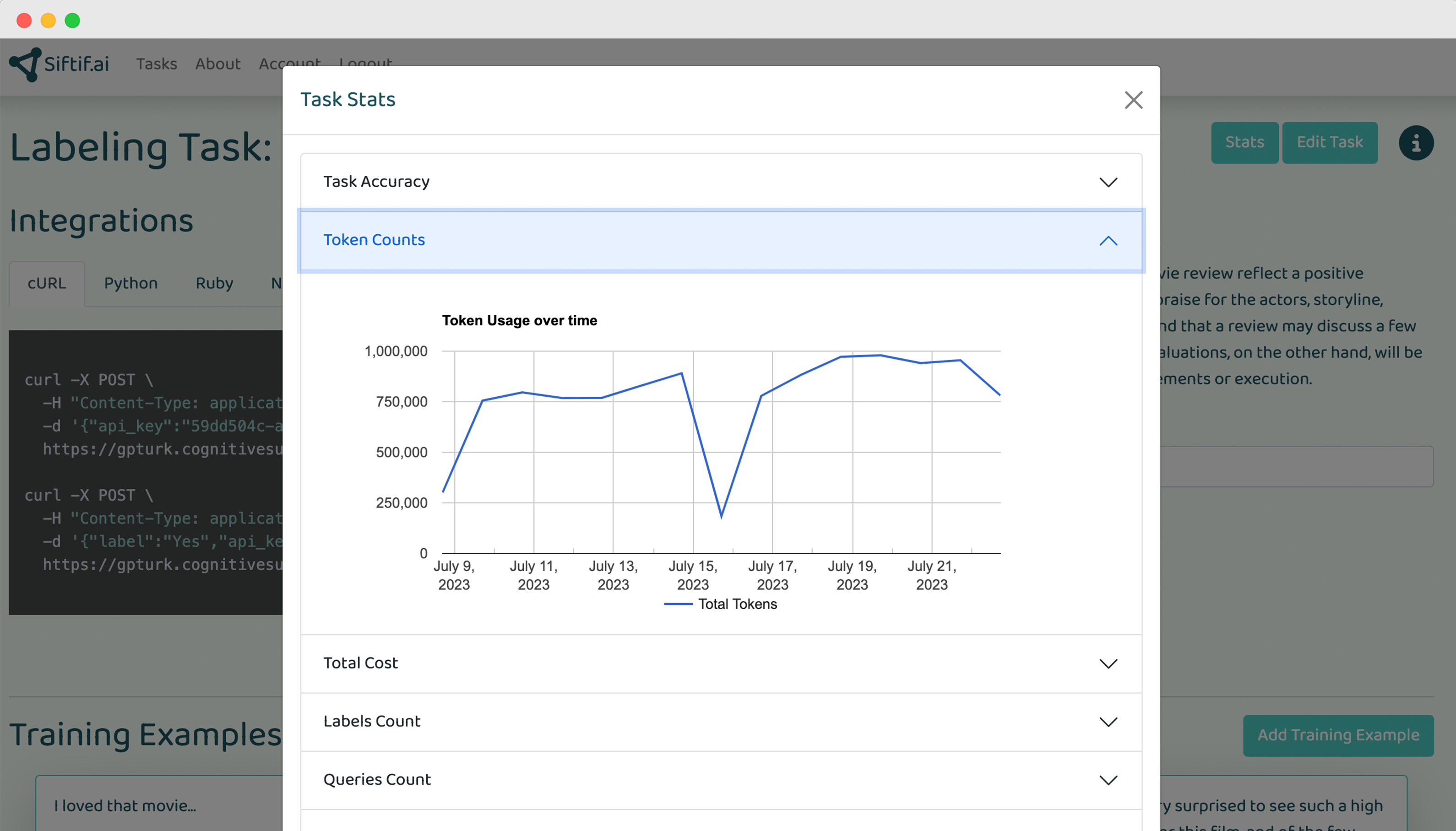Click the Python tab icon

click(130, 282)
